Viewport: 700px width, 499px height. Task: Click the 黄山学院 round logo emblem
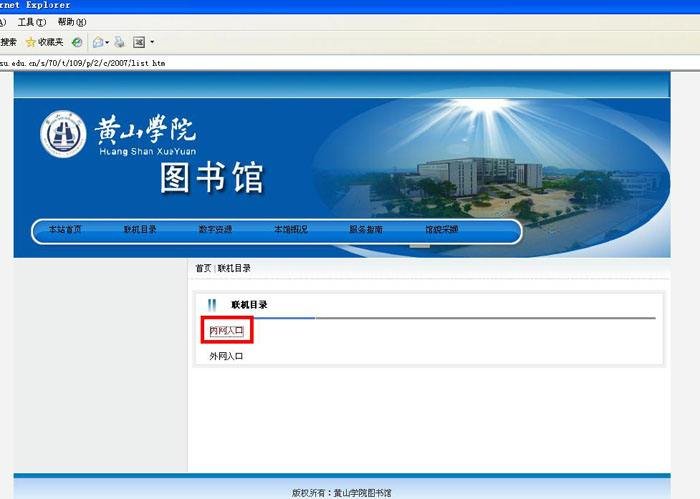(63, 134)
